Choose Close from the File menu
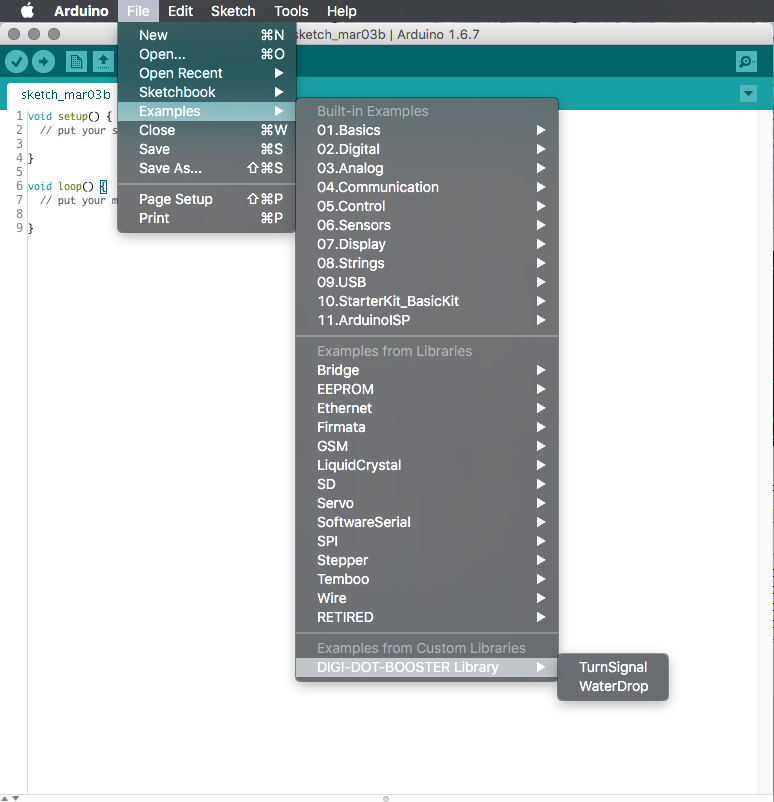Viewport: 774px width, 802px height. click(207, 130)
